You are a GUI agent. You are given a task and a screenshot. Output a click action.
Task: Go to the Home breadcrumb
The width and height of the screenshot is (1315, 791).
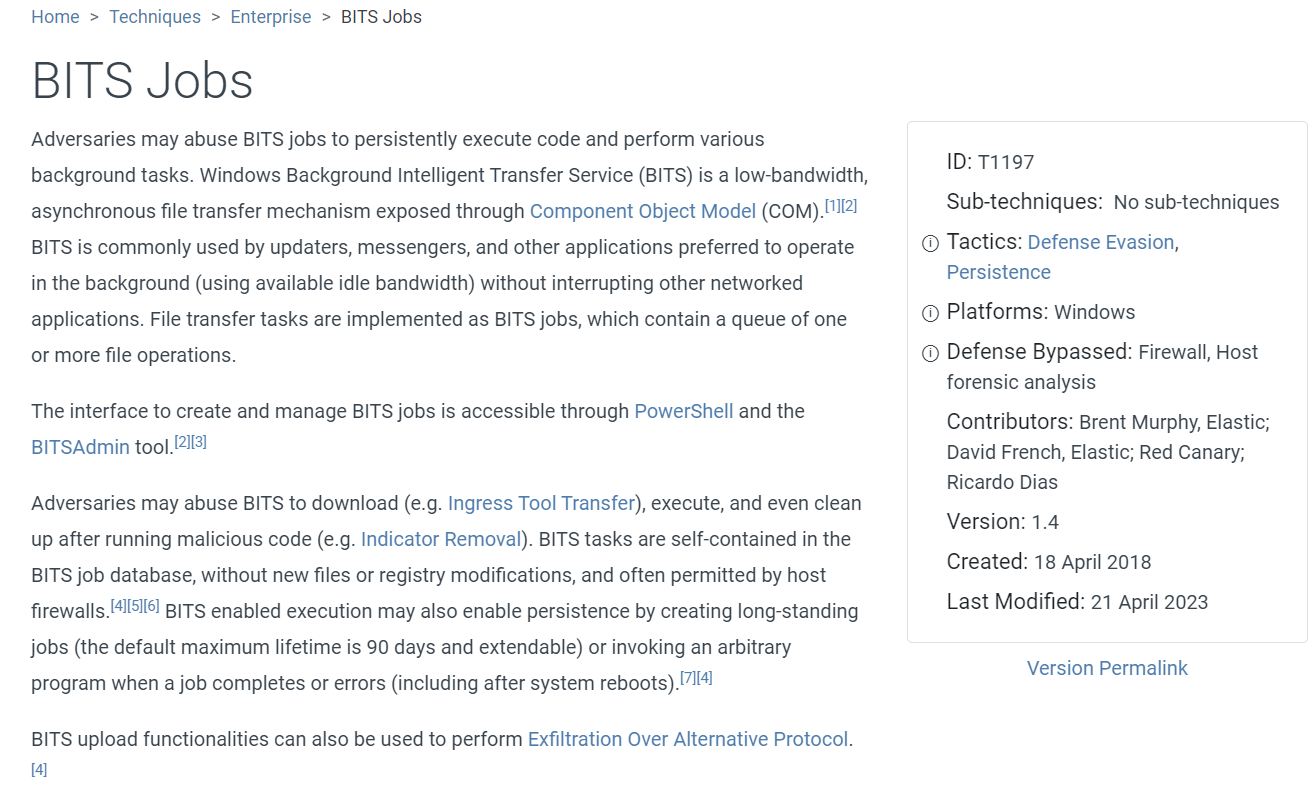click(x=55, y=17)
